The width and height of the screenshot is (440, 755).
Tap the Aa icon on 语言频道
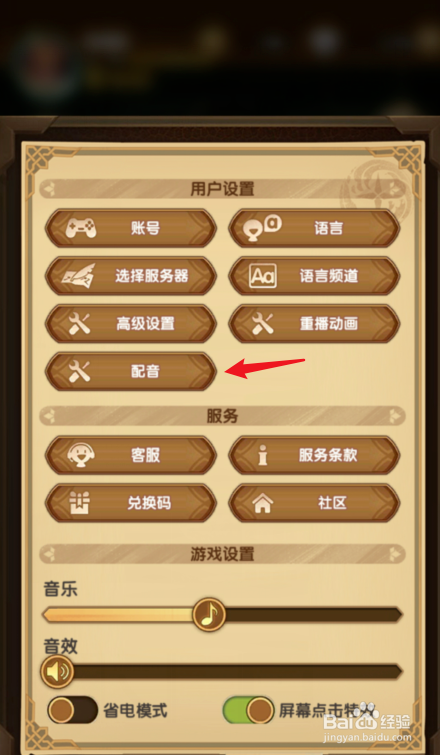263,276
